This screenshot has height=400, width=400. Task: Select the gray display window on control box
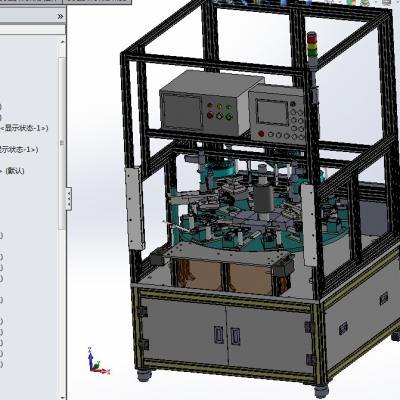click(x=182, y=111)
